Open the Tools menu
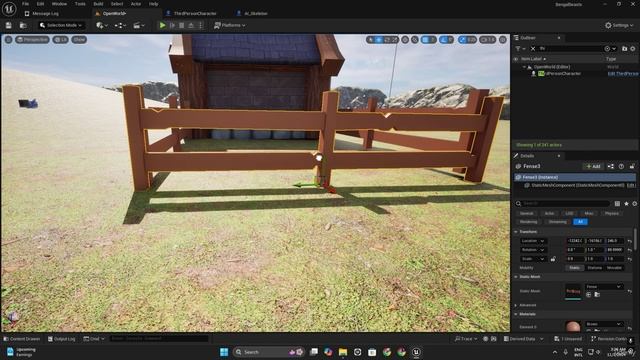Screen dimensions: 640x360 tap(80, 4)
